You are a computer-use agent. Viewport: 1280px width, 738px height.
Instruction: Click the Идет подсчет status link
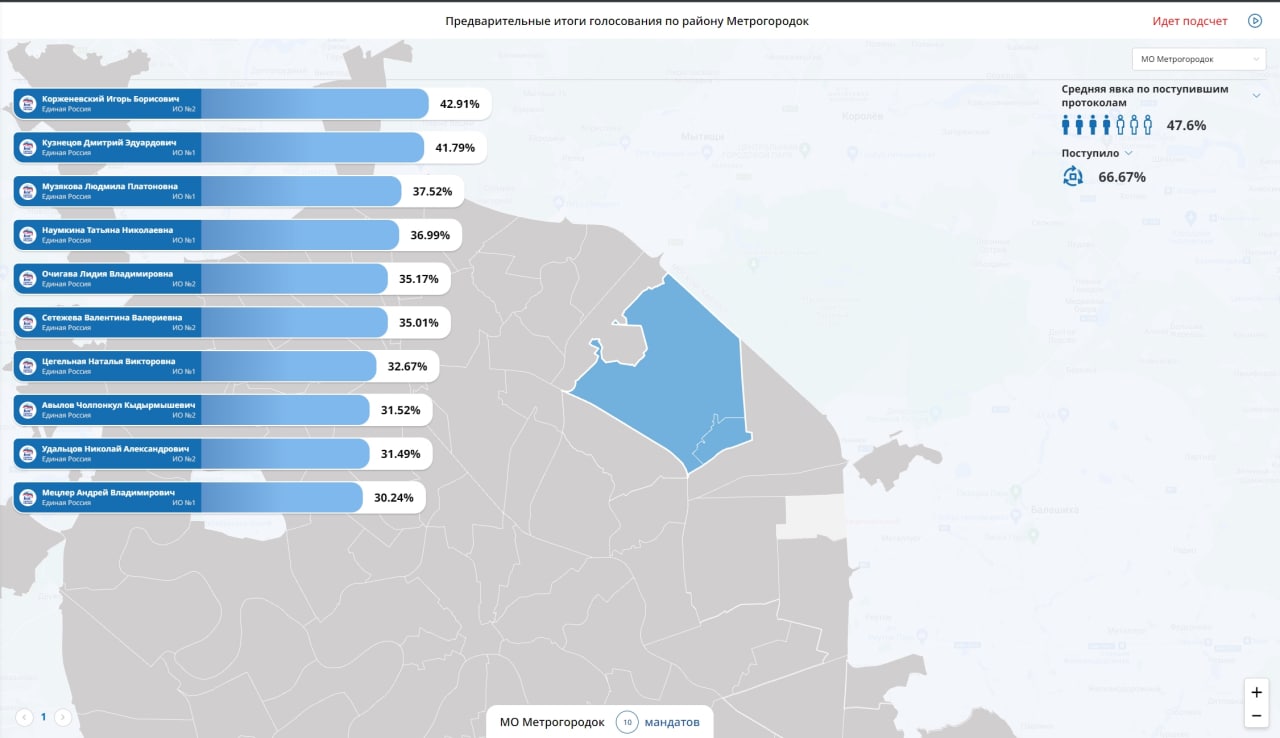click(1190, 21)
